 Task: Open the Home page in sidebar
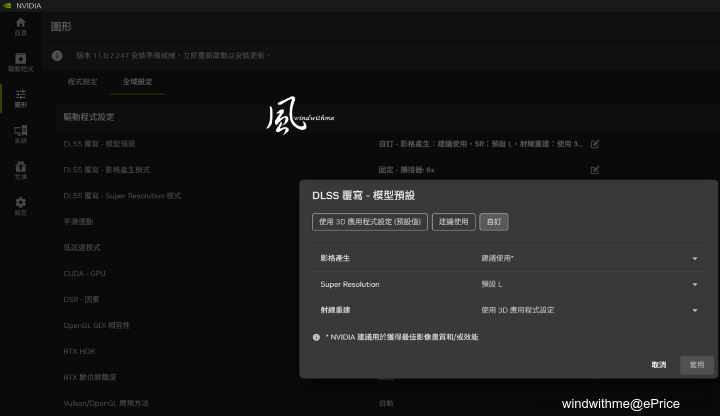pyautogui.click(x=21, y=27)
